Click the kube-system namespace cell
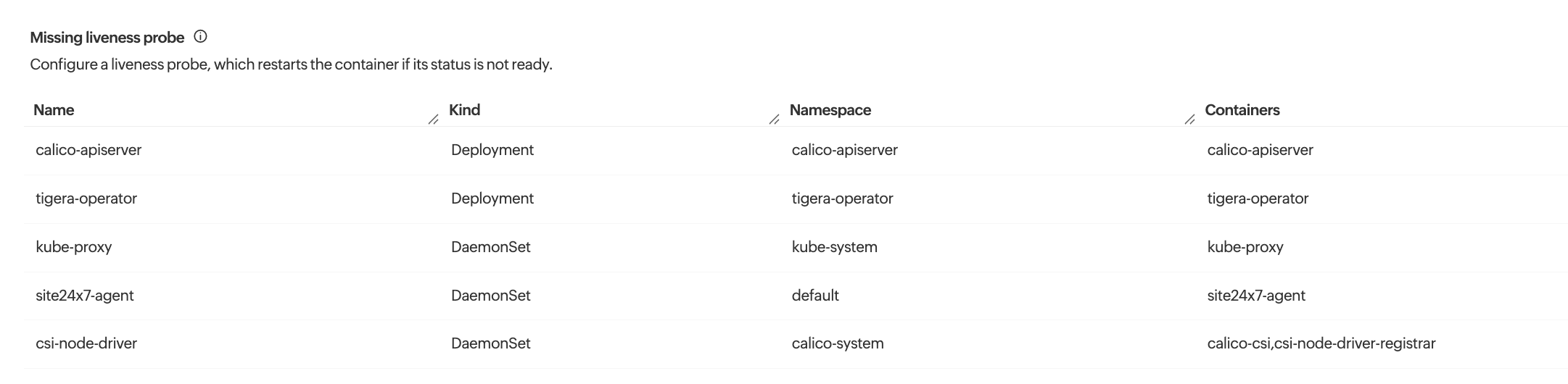Viewport: 1568px width, 384px height. click(x=834, y=247)
